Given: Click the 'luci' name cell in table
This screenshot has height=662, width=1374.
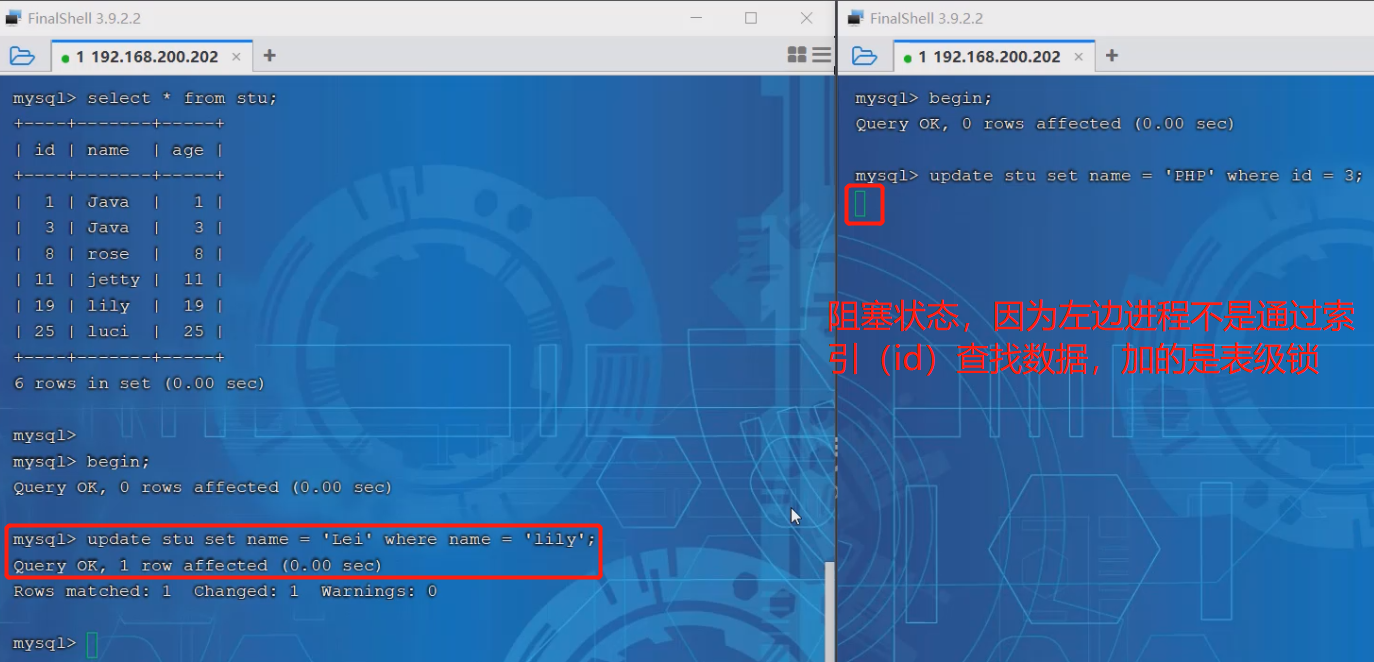Looking at the screenshot, I should [x=108, y=332].
